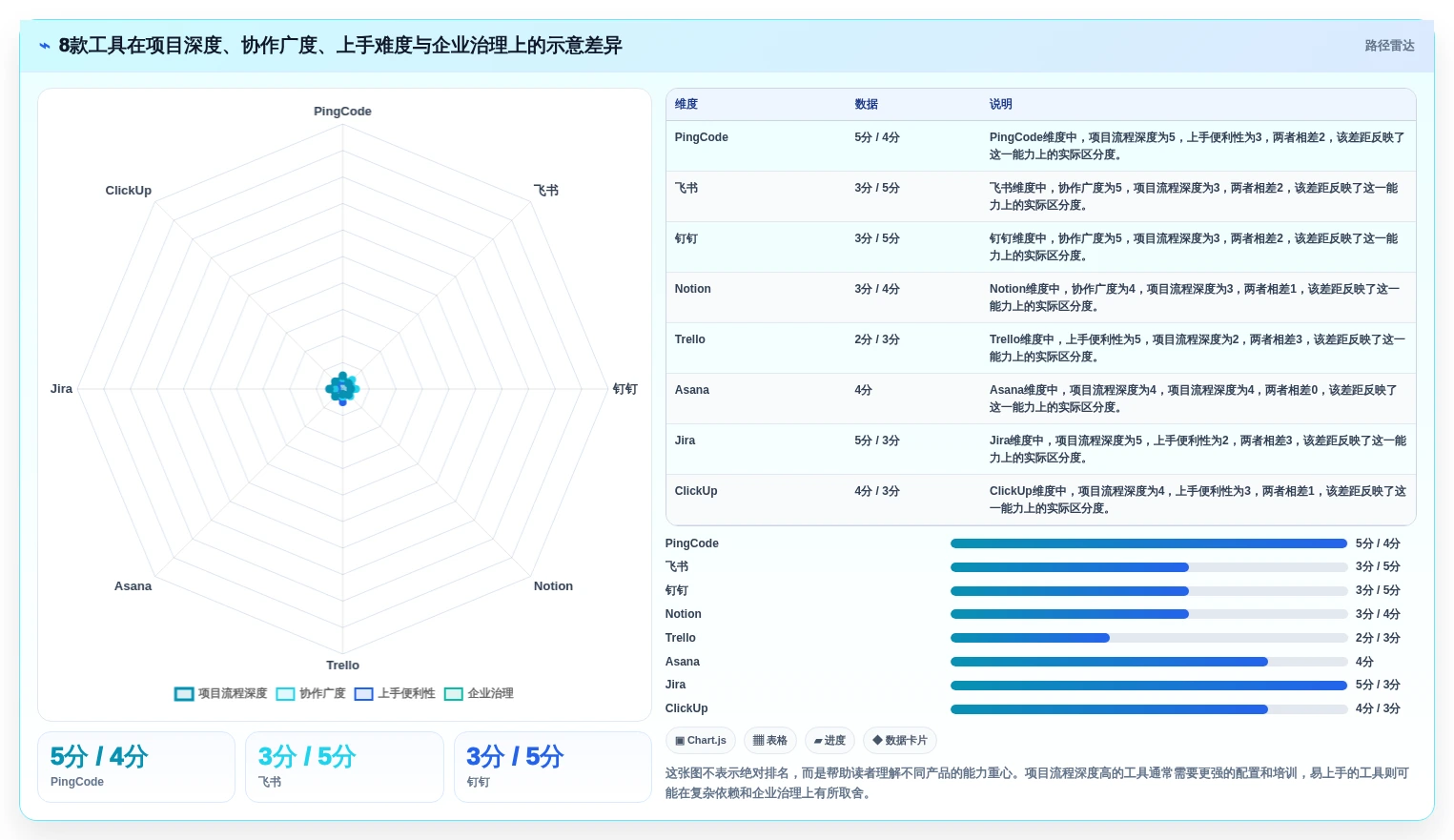Open the 钉钉 3分 / 5分 stat card
Image resolution: width=1454 pixels, height=840 pixels.
click(553, 768)
